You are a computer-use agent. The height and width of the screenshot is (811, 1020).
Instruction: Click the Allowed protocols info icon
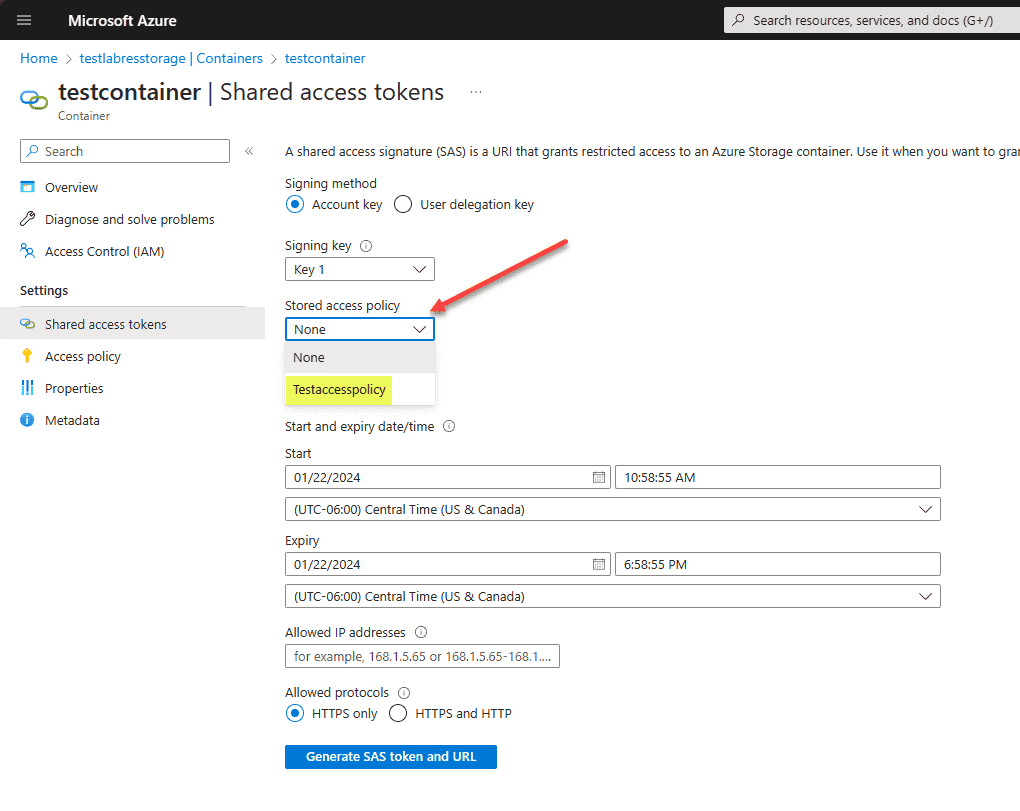tap(404, 693)
